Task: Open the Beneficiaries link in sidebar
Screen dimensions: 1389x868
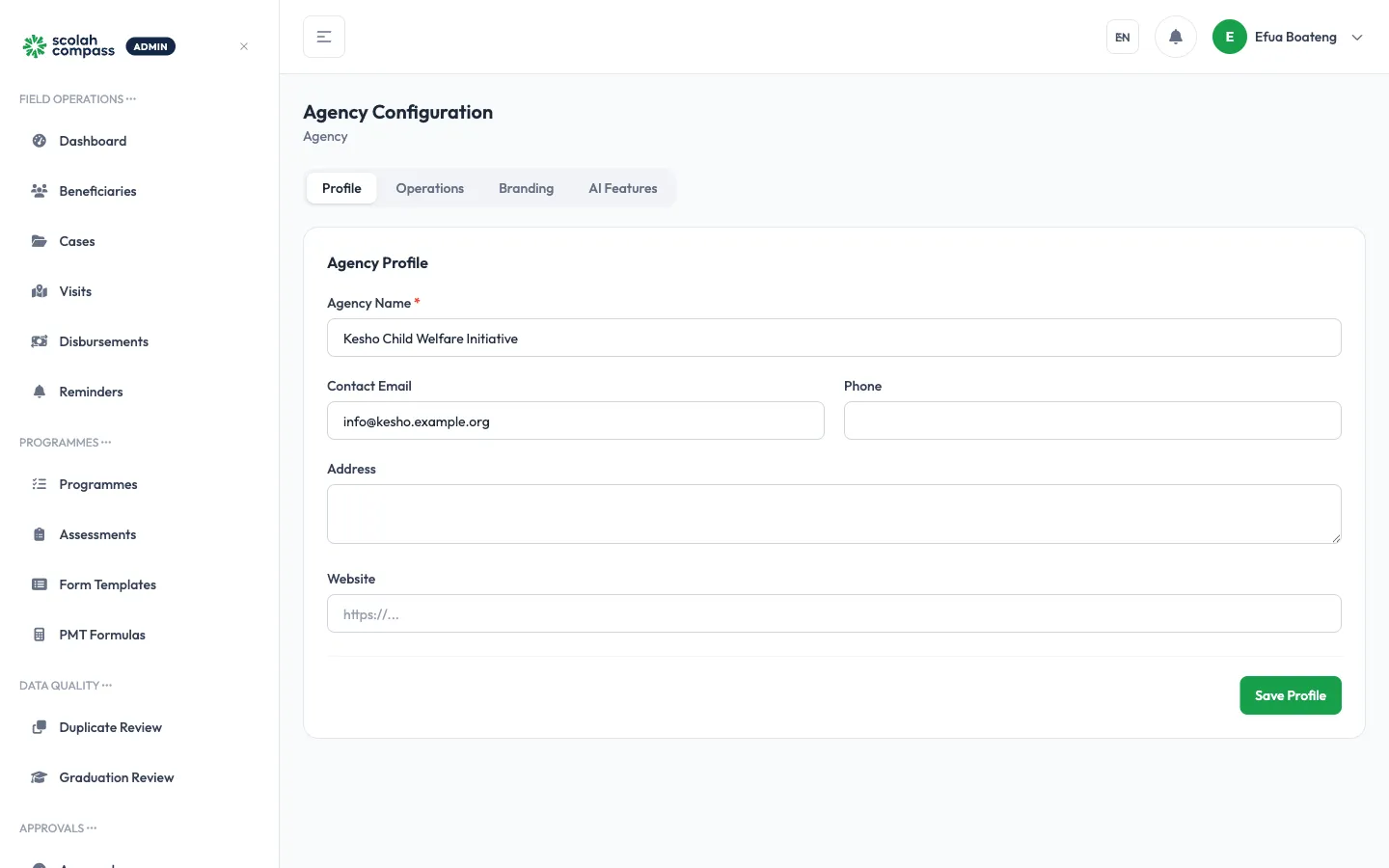Action: (x=97, y=191)
